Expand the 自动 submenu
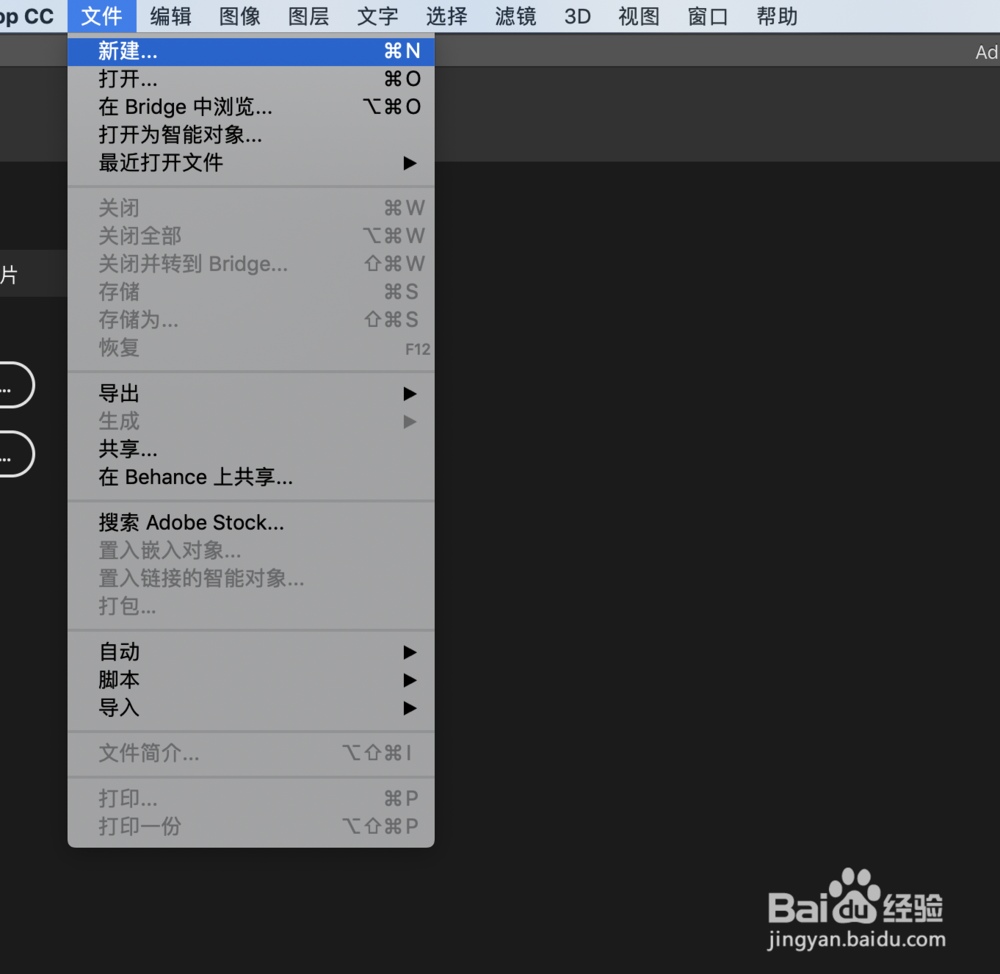This screenshot has height=974, width=1000. (251, 652)
